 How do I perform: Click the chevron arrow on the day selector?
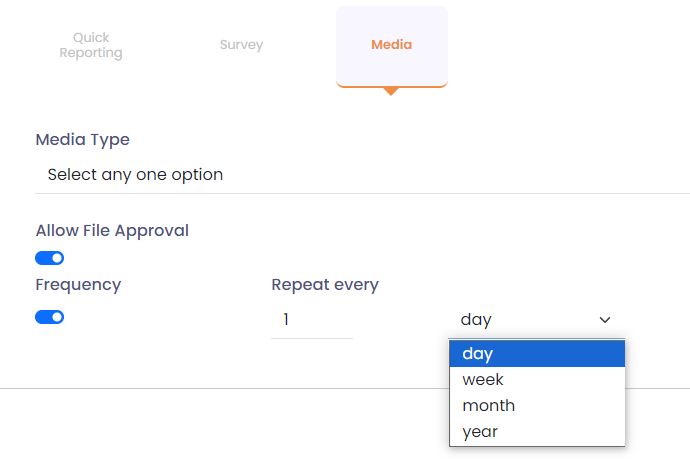tap(605, 320)
